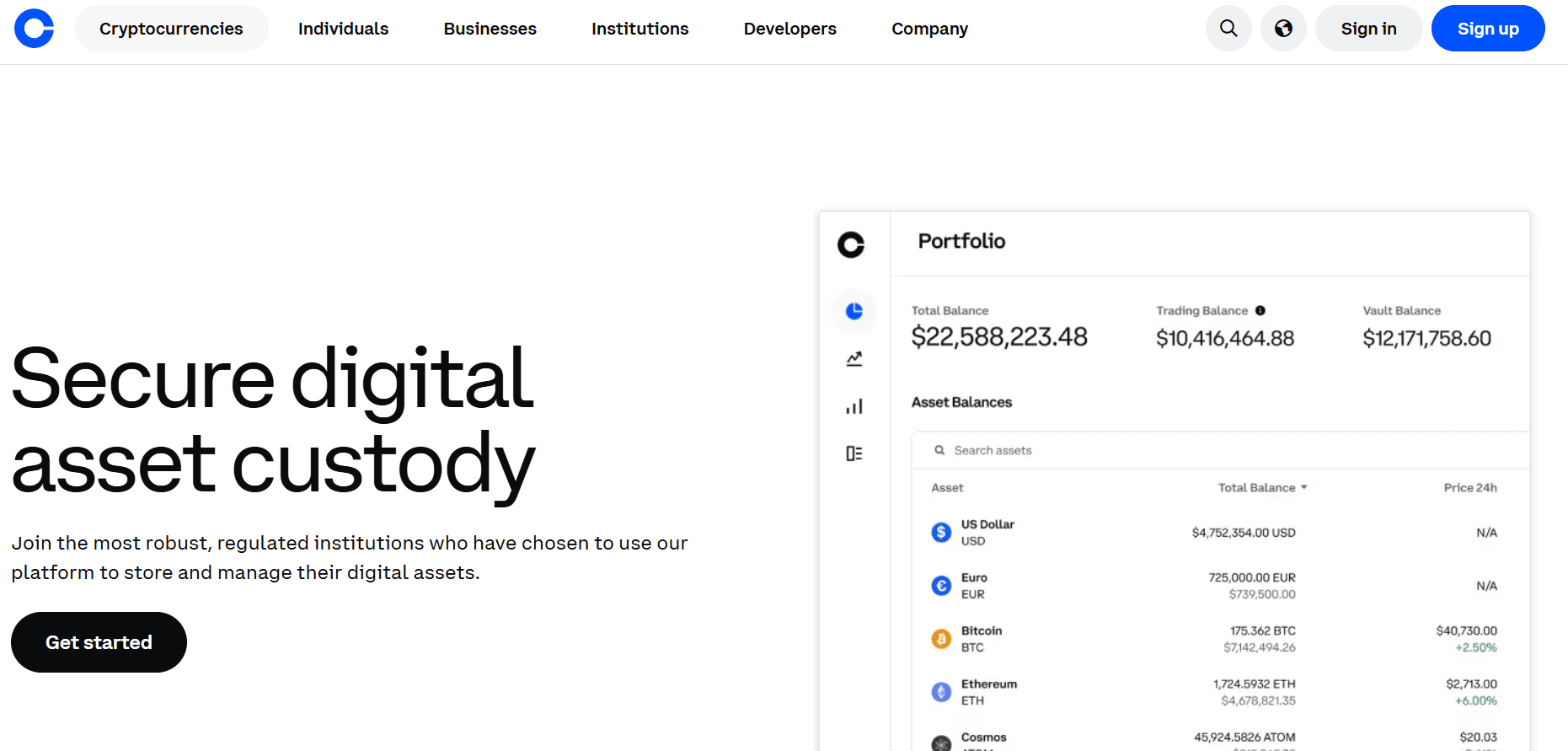Screen dimensions: 1568x751
Task: Select the Cosmos asset name
Action: (x=983, y=737)
